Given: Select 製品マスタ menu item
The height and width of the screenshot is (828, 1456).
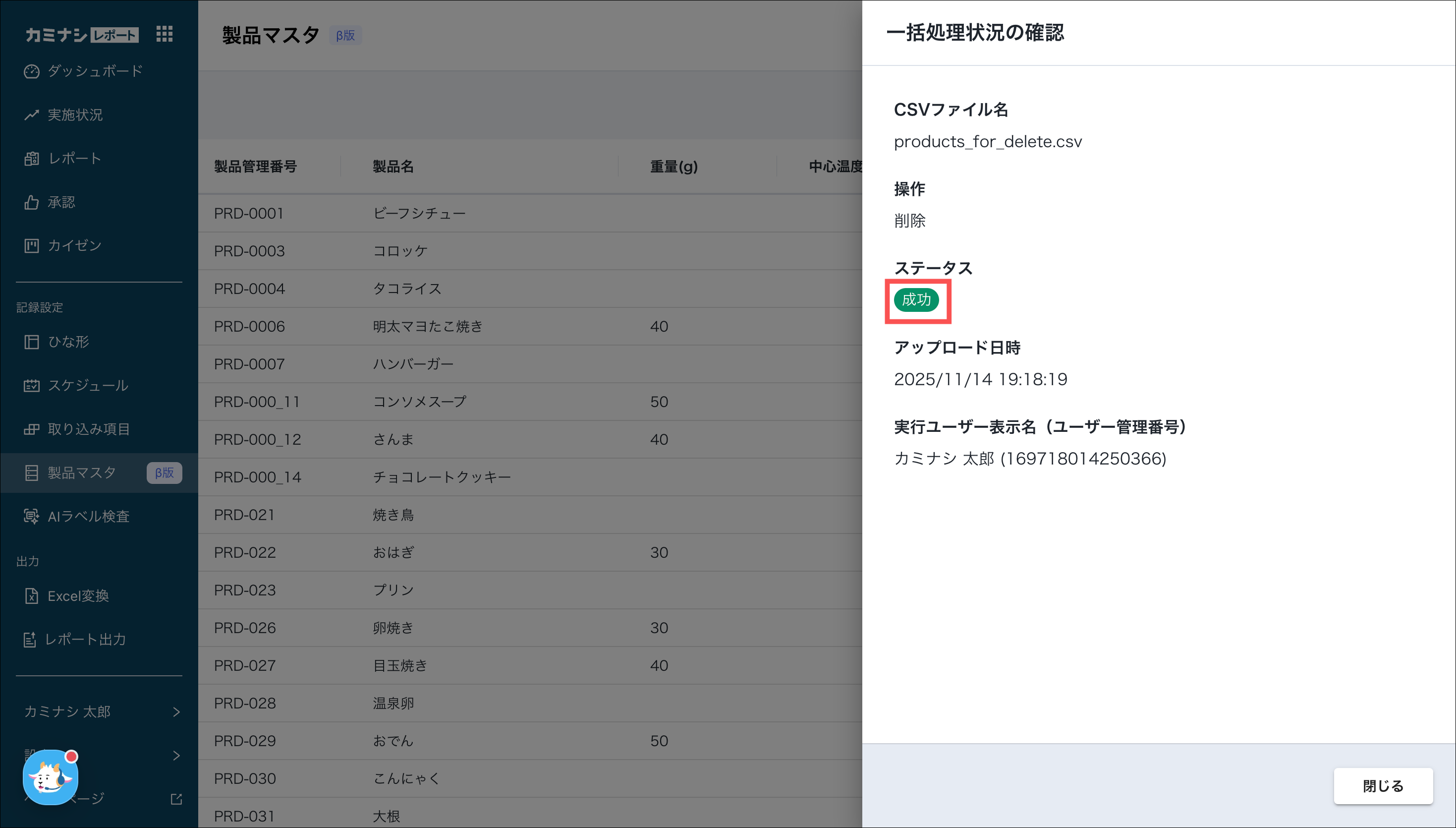Looking at the screenshot, I should click(x=82, y=473).
